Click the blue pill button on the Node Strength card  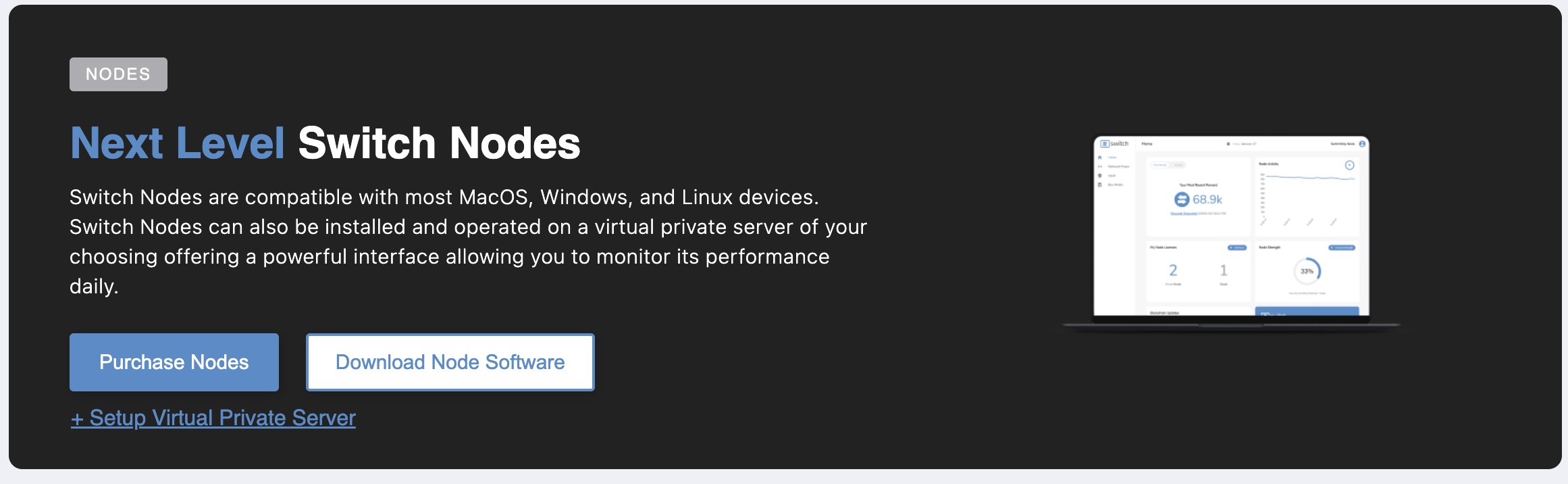point(1342,247)
